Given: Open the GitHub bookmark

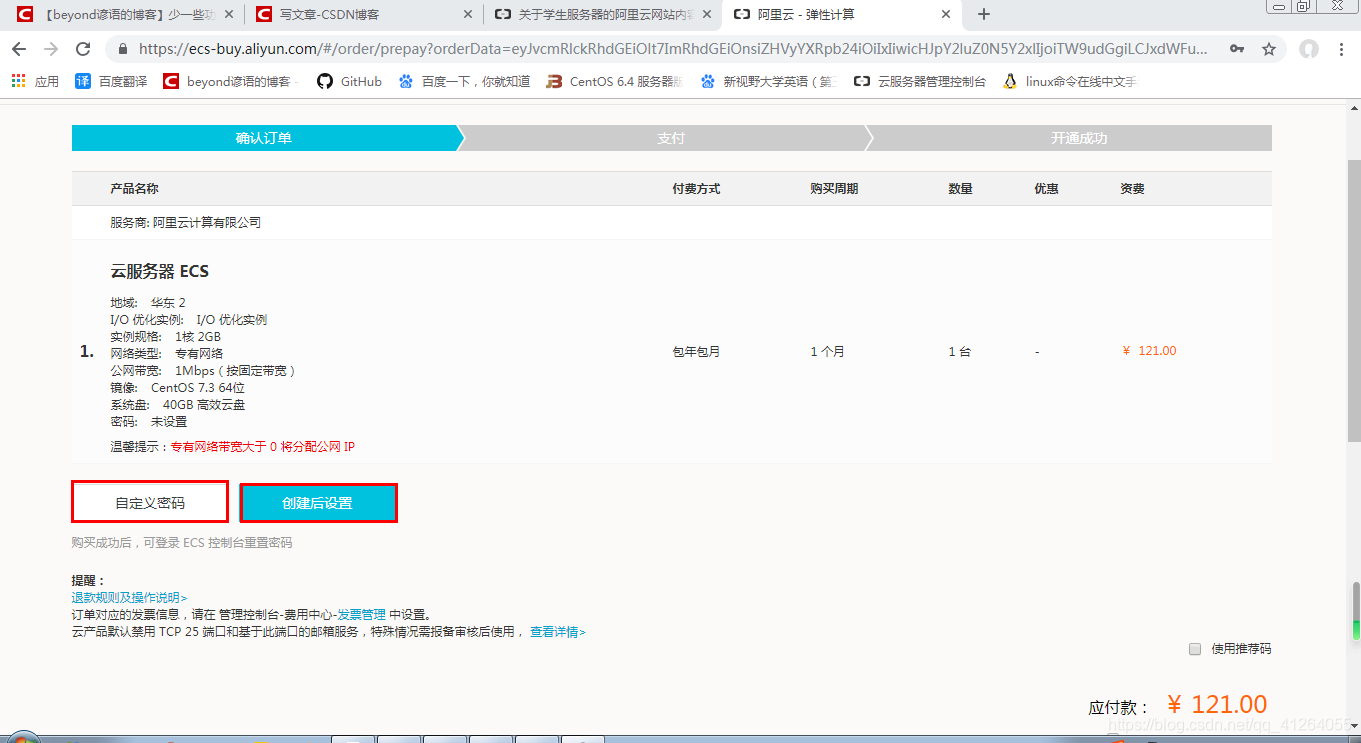Looking at the screenshot, I should click(349, 82).
